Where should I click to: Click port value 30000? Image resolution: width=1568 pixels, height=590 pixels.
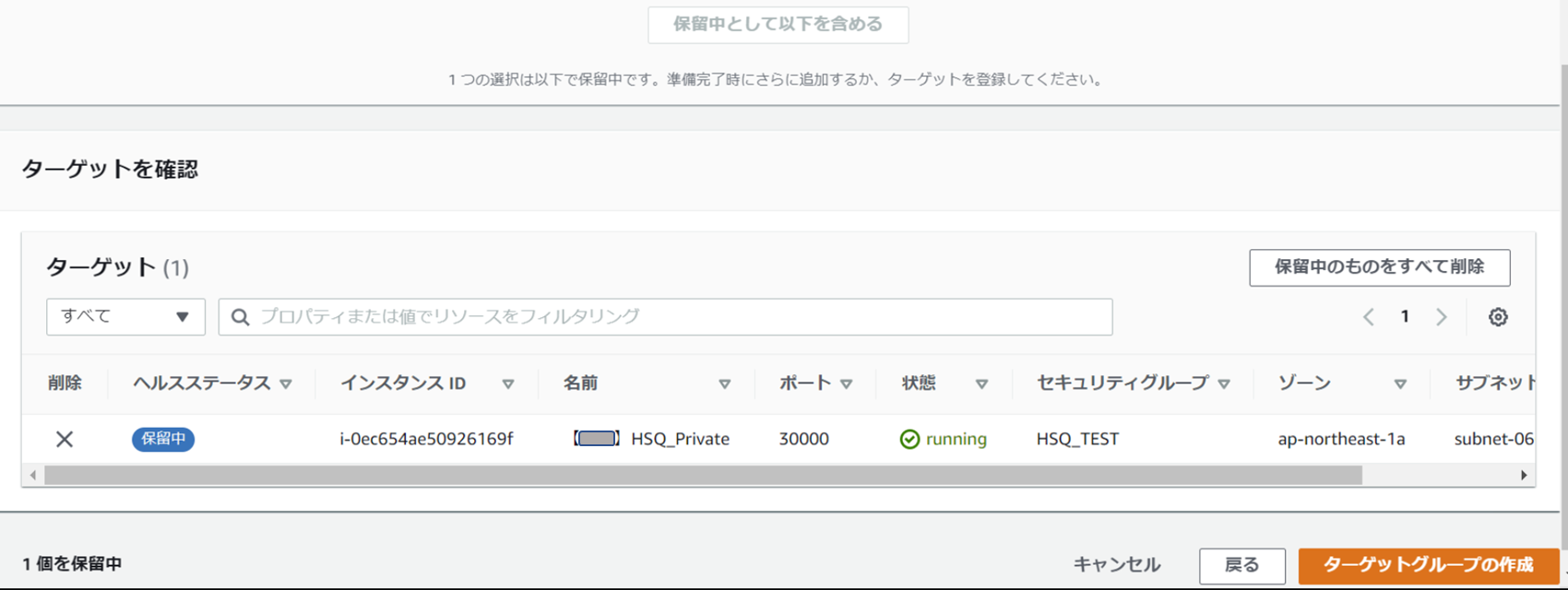pos(803,439)
